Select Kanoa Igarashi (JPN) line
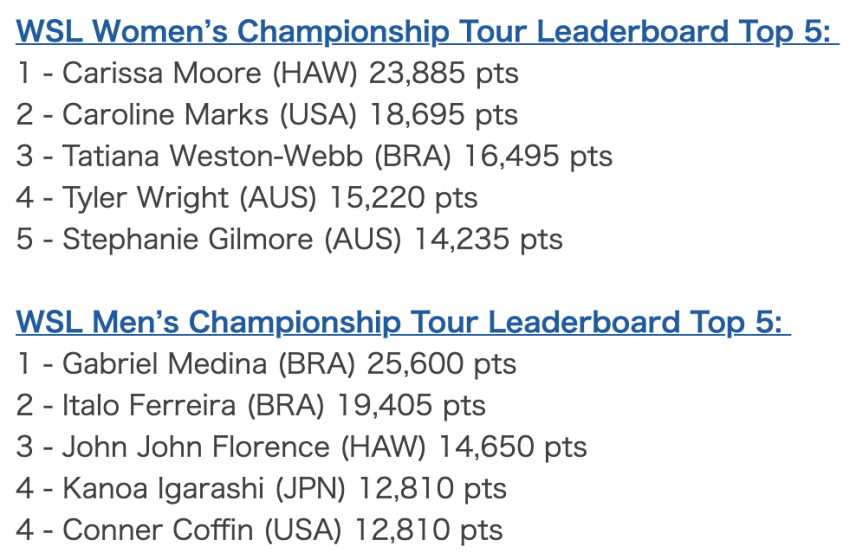Image resolution: width=856 pixels, height=559 pixels. point(261,488)
